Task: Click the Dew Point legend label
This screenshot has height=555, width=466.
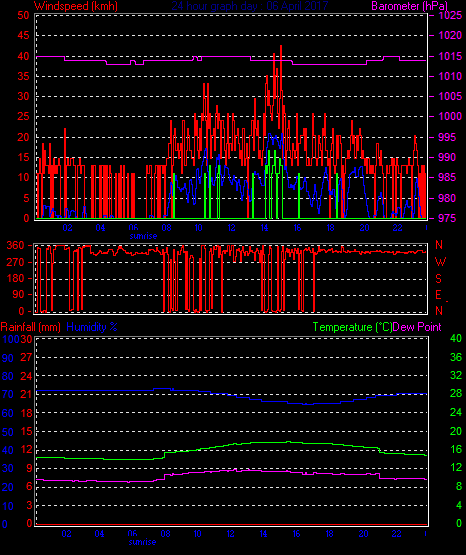Action: (417, 327)
